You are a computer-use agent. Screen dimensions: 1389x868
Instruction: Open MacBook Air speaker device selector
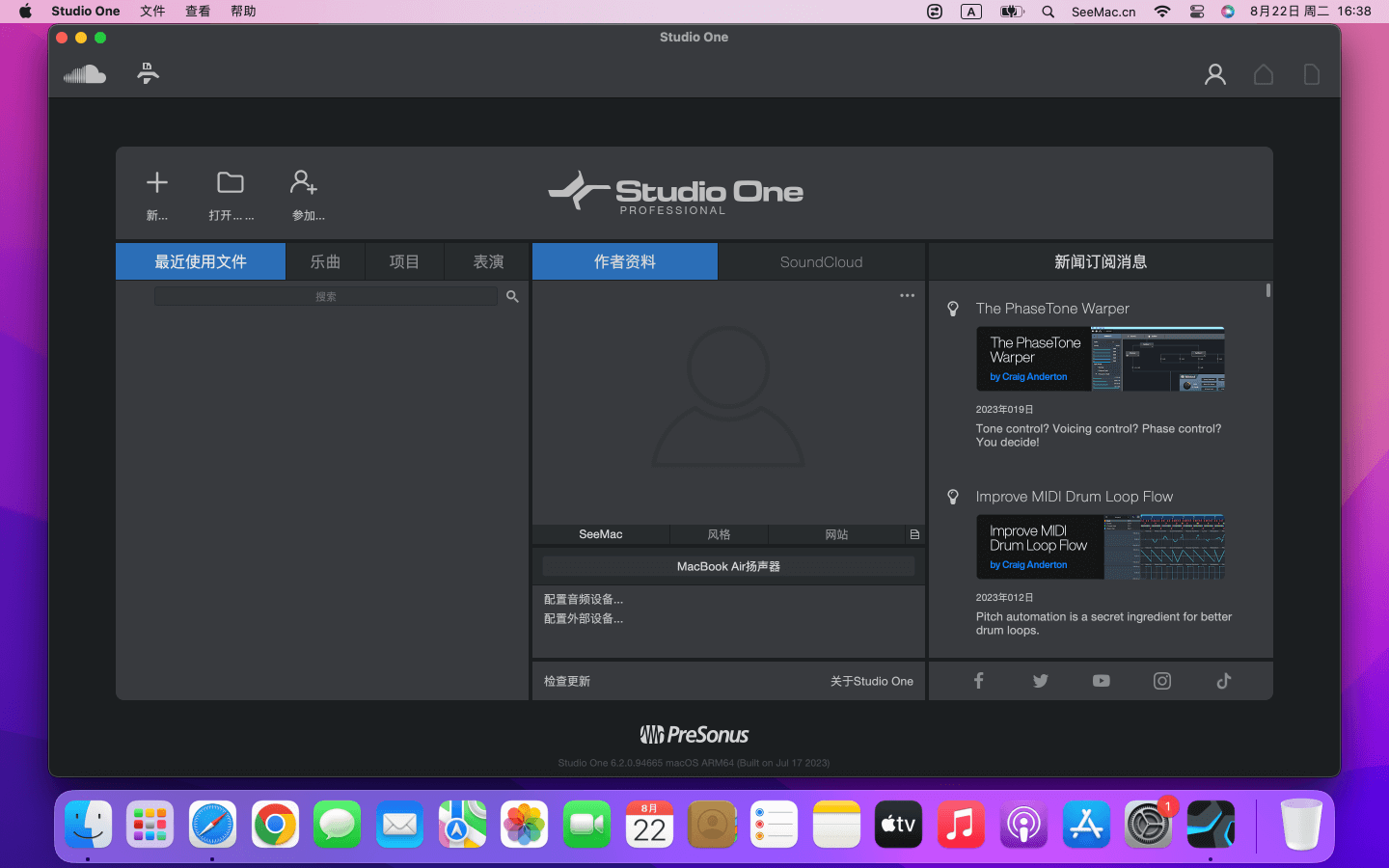click(728, 566)
